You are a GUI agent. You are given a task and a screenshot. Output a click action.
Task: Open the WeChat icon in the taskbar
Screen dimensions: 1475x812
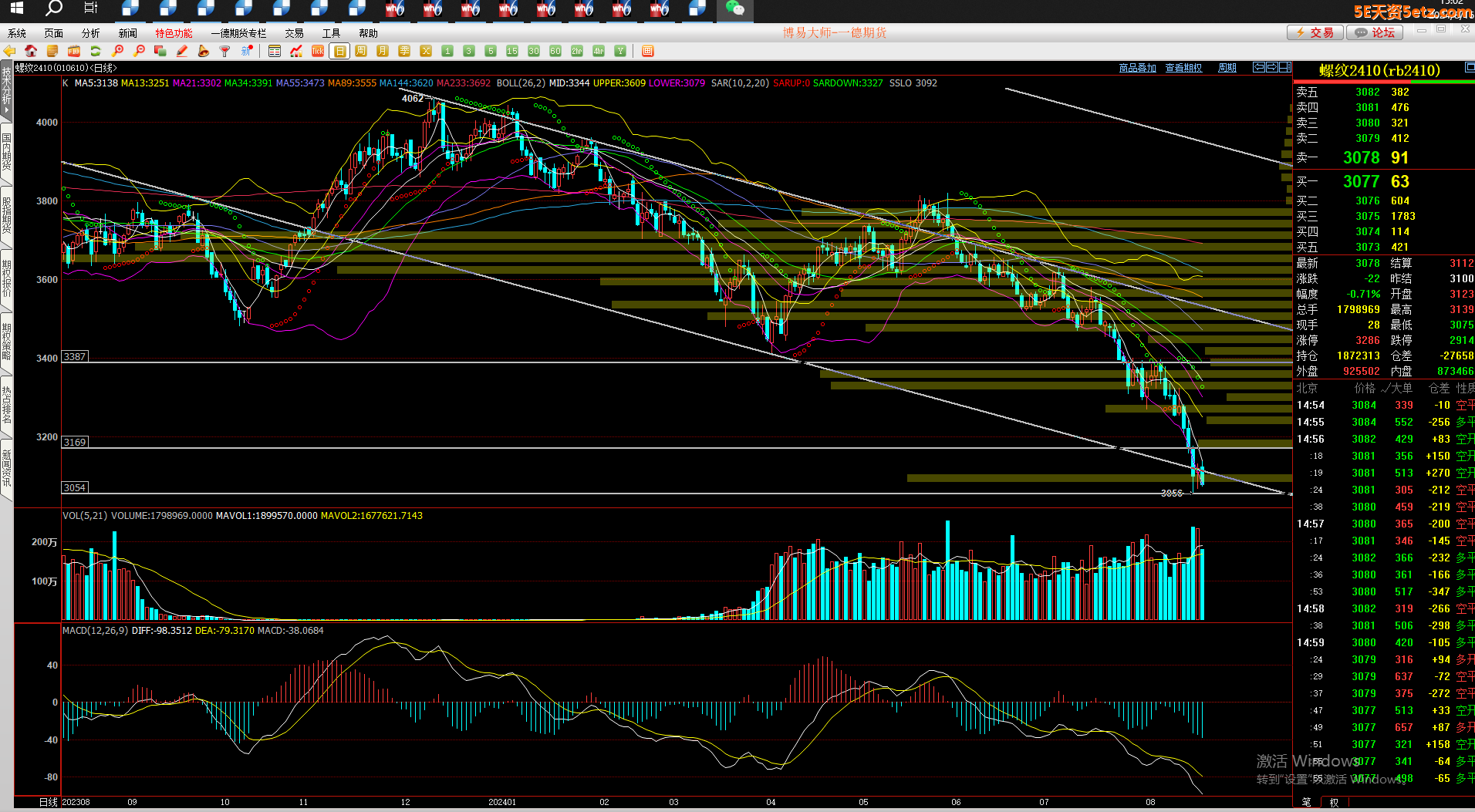pos(734,9)
